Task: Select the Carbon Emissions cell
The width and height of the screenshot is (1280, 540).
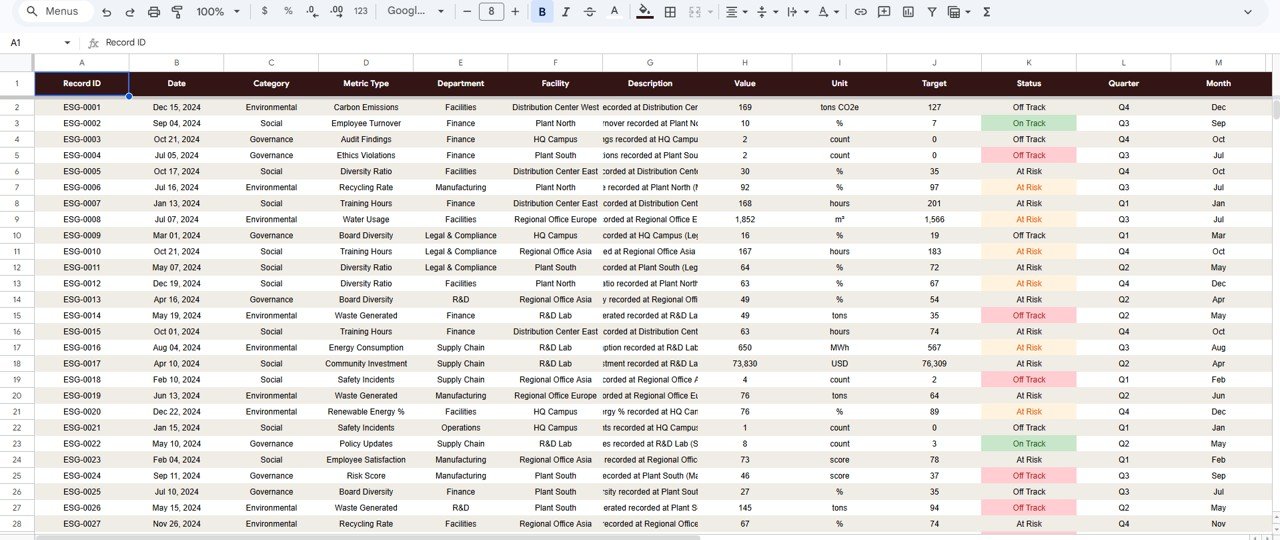Action: 366,107
